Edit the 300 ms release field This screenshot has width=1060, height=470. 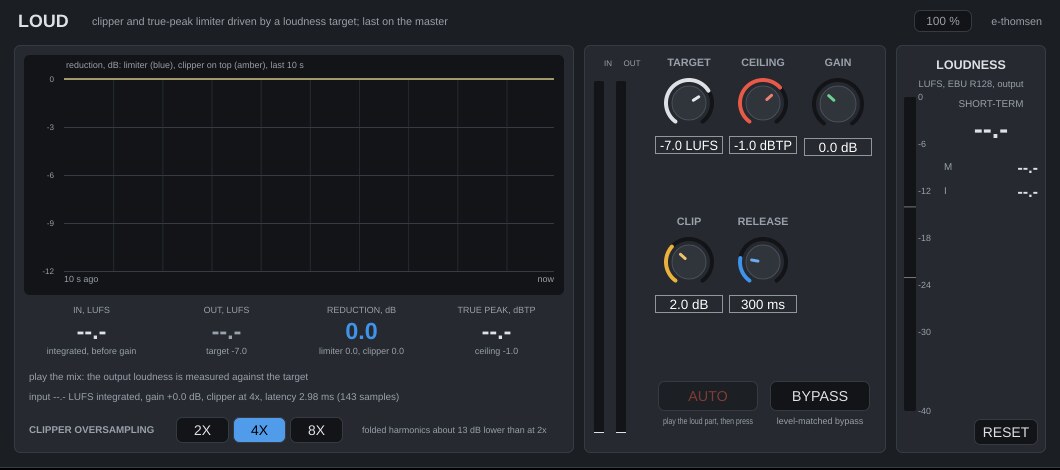tap(763, 304)
